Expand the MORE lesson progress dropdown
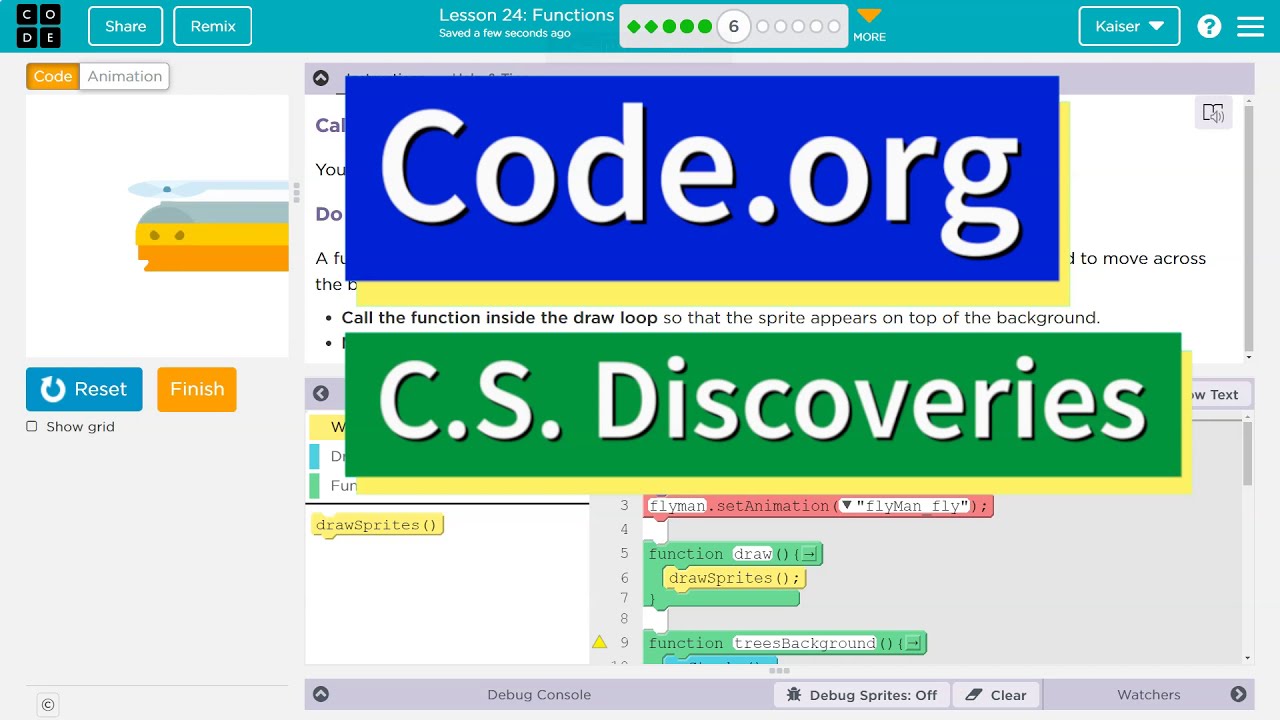This screenshot has width=1280, height=720. point(869,25)
